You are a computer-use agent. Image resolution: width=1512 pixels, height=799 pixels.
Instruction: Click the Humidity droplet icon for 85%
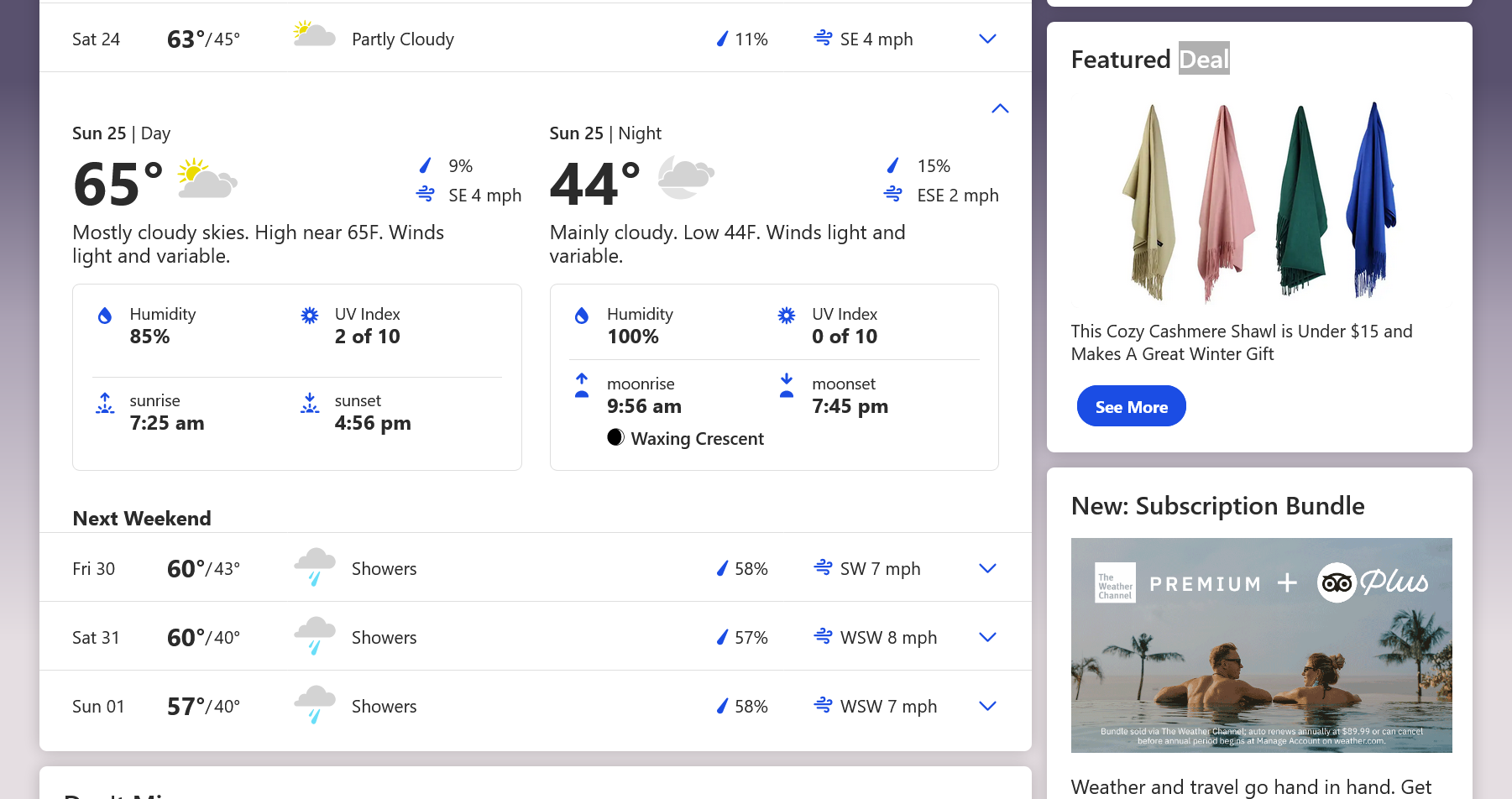[105, 316]
